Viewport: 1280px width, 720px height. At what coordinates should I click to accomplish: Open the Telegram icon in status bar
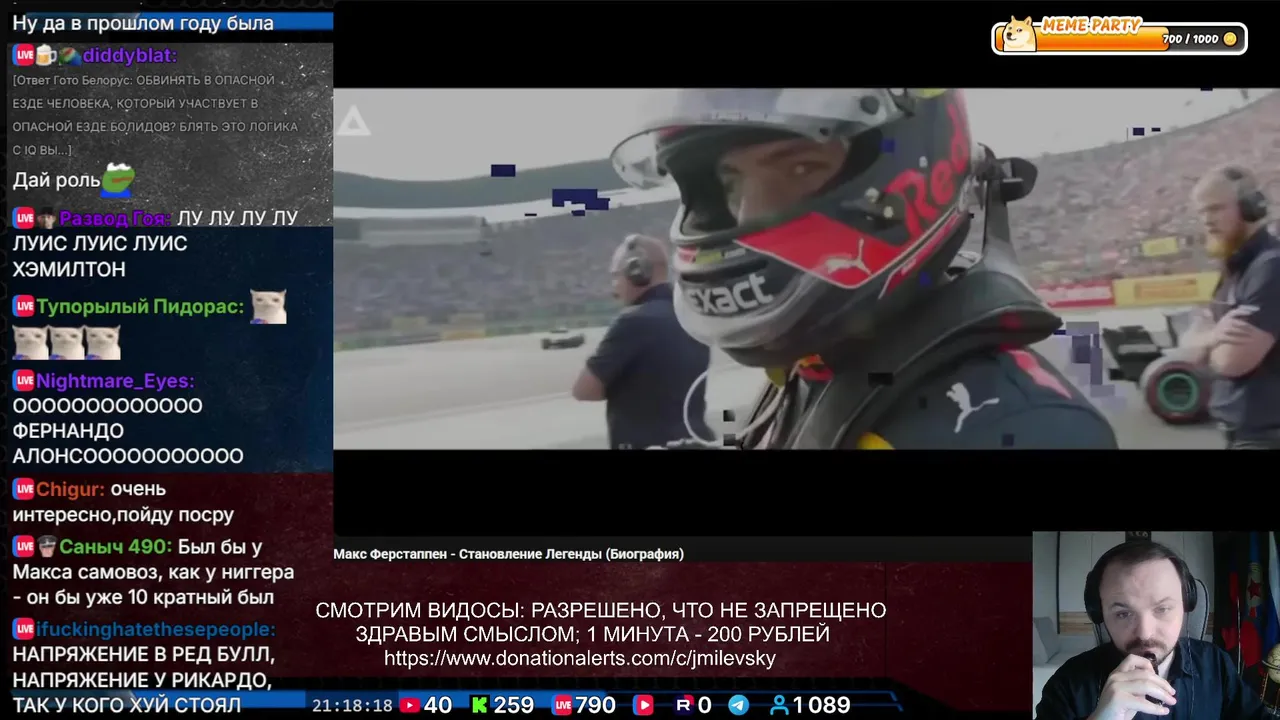tap(739, 705)
